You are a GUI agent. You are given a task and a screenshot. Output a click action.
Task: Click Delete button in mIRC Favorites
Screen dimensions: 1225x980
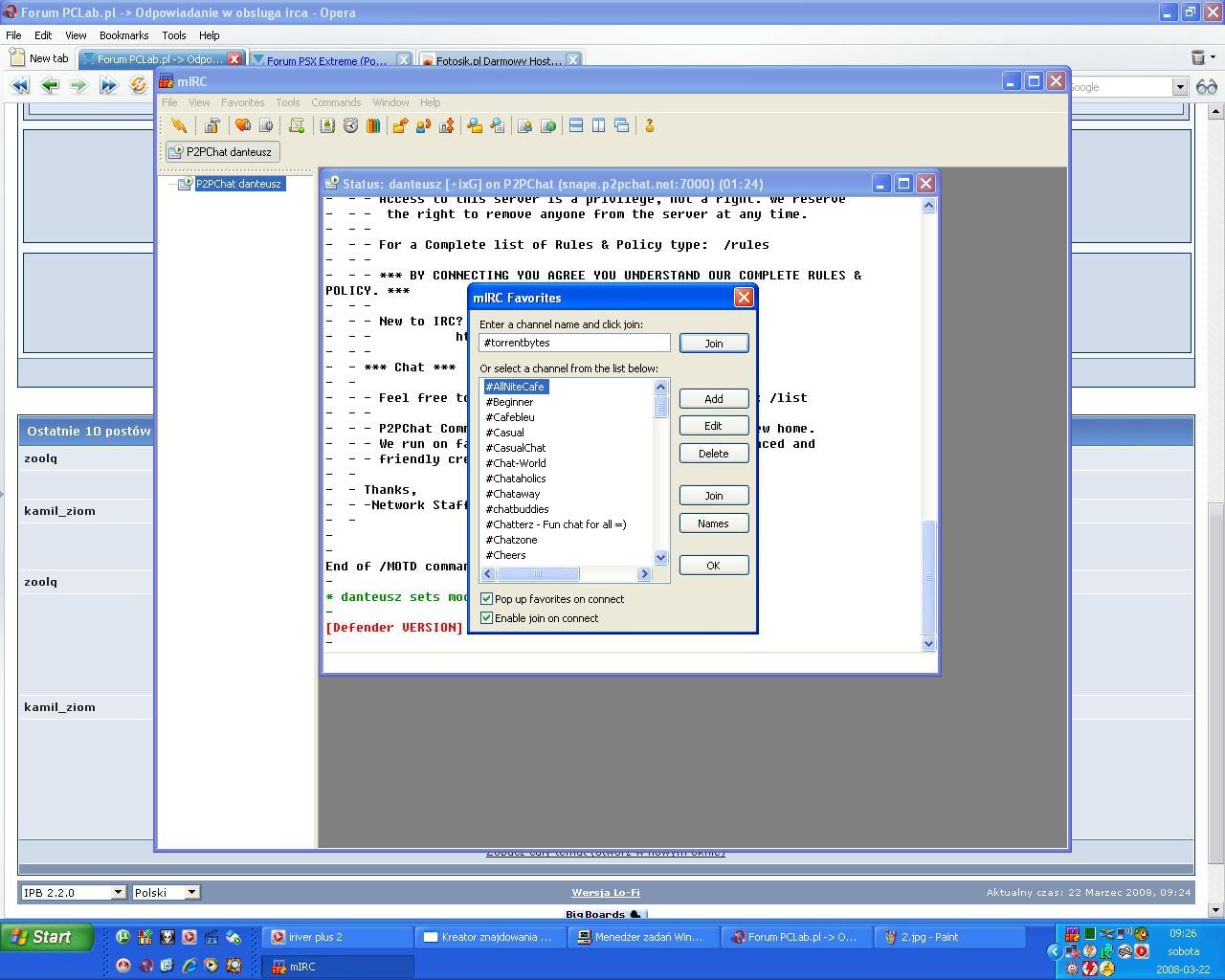tap(714, 454)
